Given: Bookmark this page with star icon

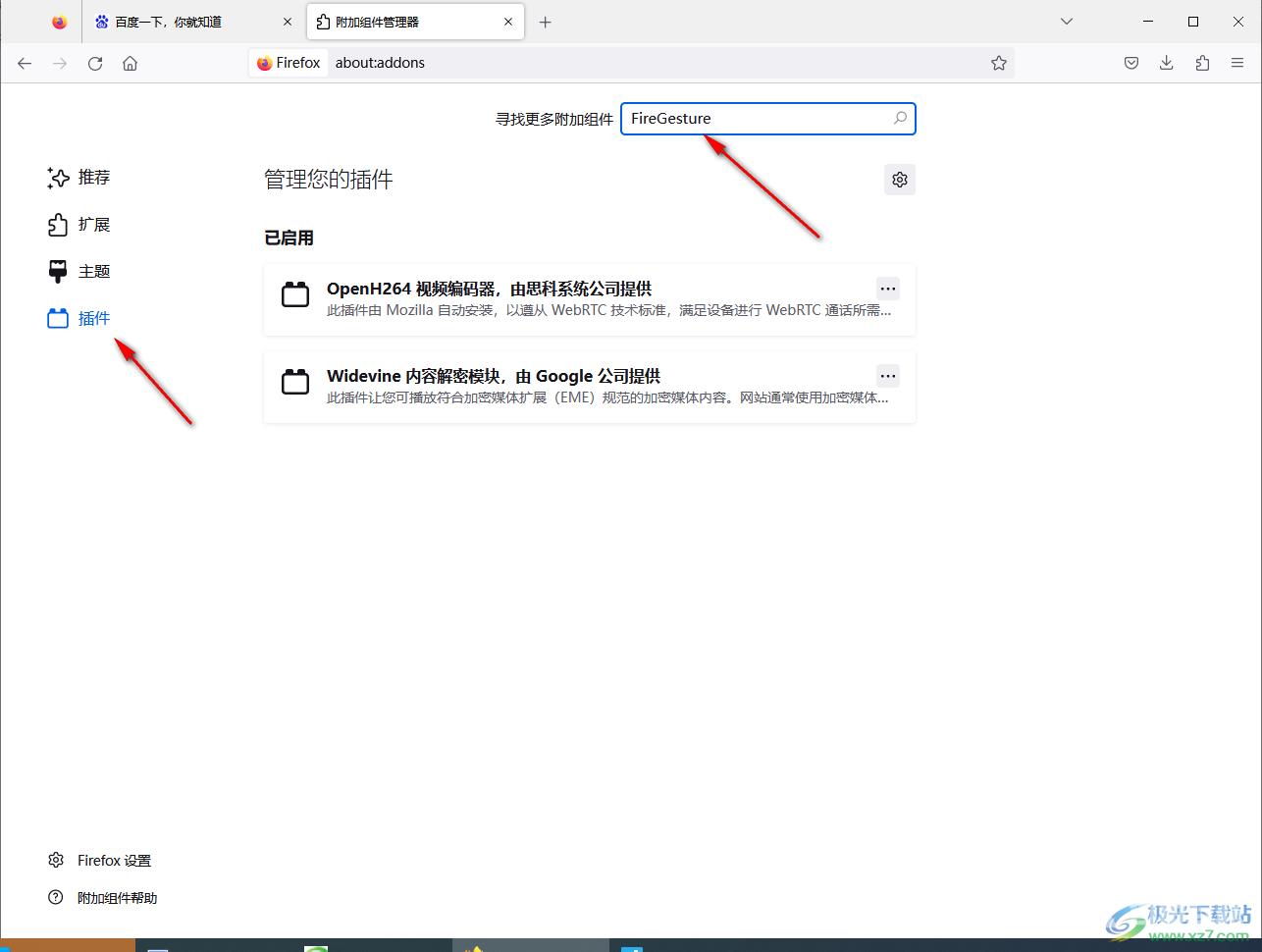Looking at the screenshot, I should (x=999, y=63).
